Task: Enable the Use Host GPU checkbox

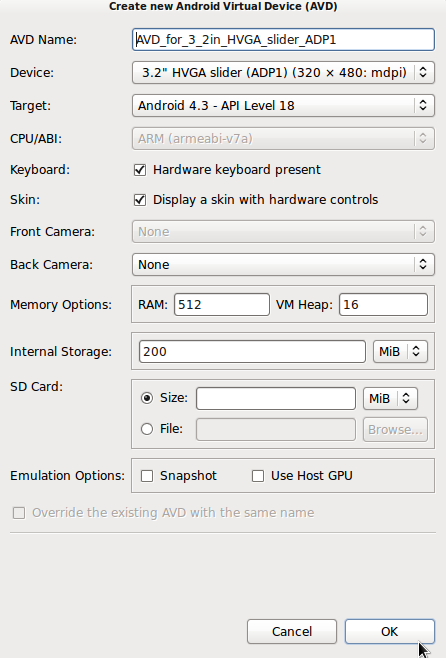Action: pos(258,476)
